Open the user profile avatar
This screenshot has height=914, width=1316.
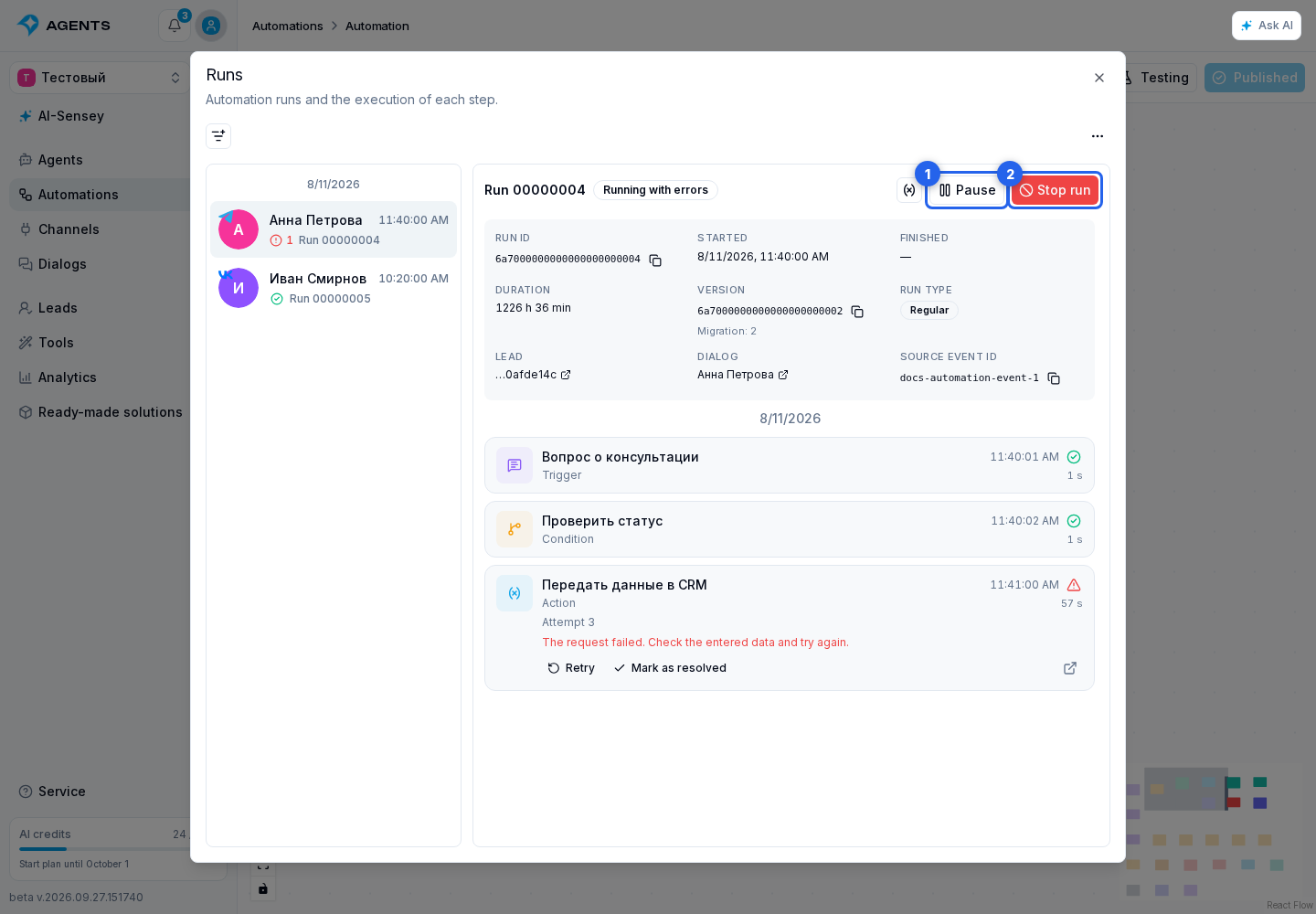point(211,26)
